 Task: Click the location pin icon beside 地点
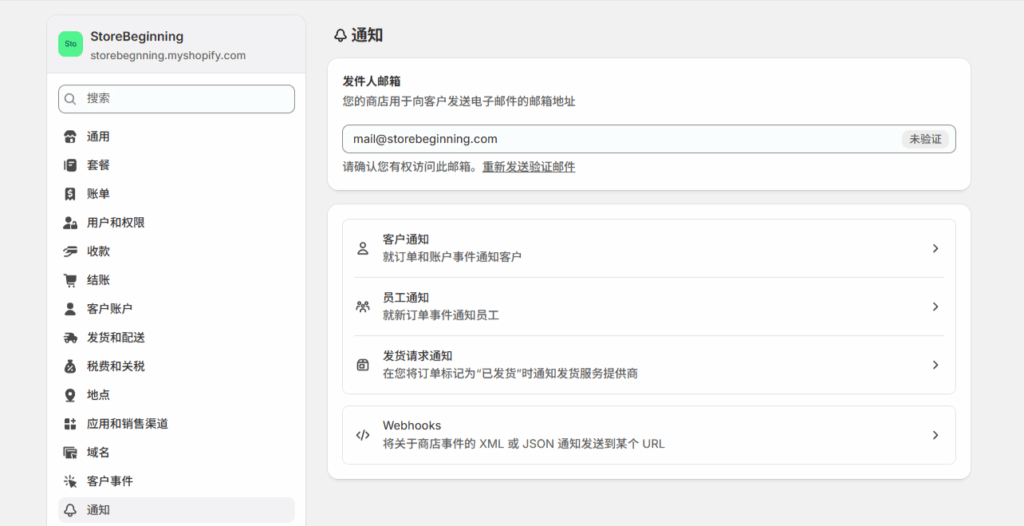click(x=70, y=395)
